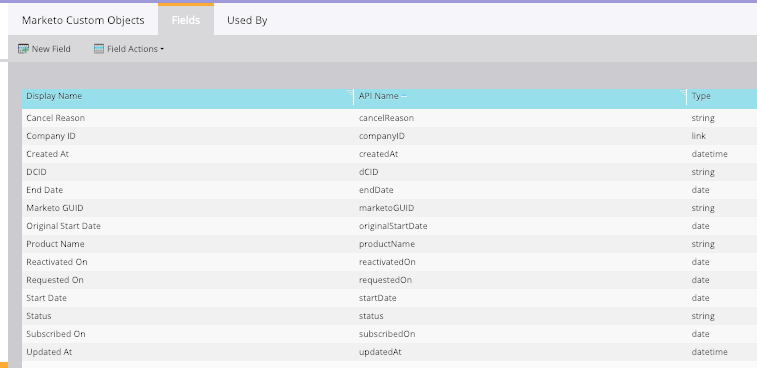The image size is (757, 368).
Task: Click the Field Actions table icon
Action: (99, 49)
